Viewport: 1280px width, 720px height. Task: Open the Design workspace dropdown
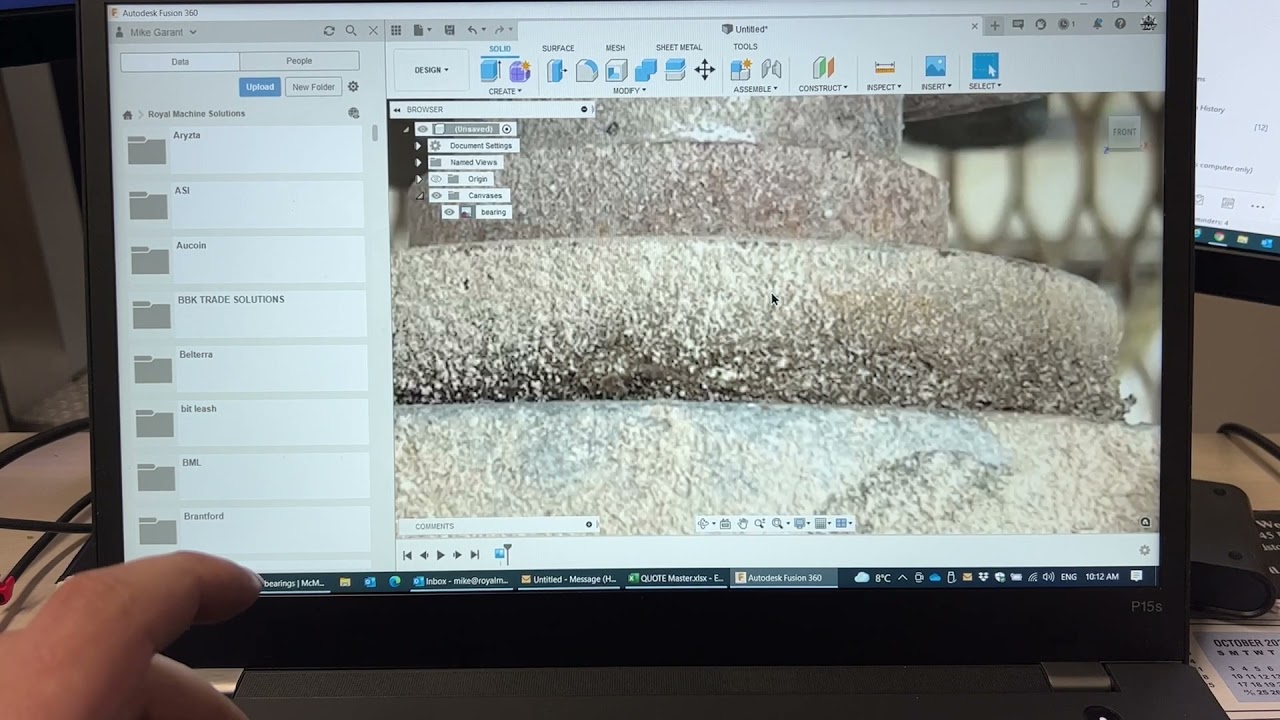432,70
